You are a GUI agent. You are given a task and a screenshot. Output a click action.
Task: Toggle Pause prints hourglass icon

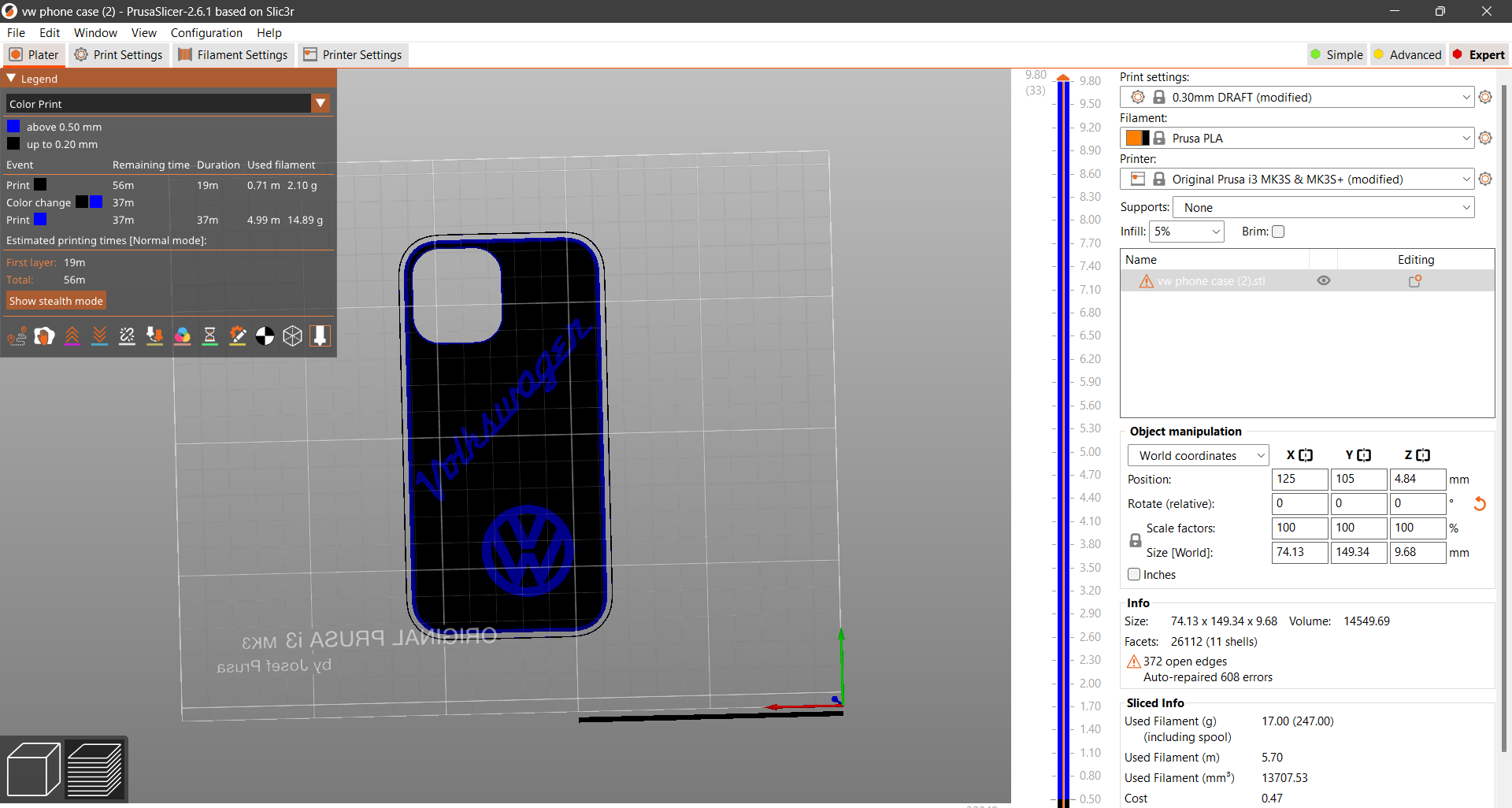[x=210, y=337]
